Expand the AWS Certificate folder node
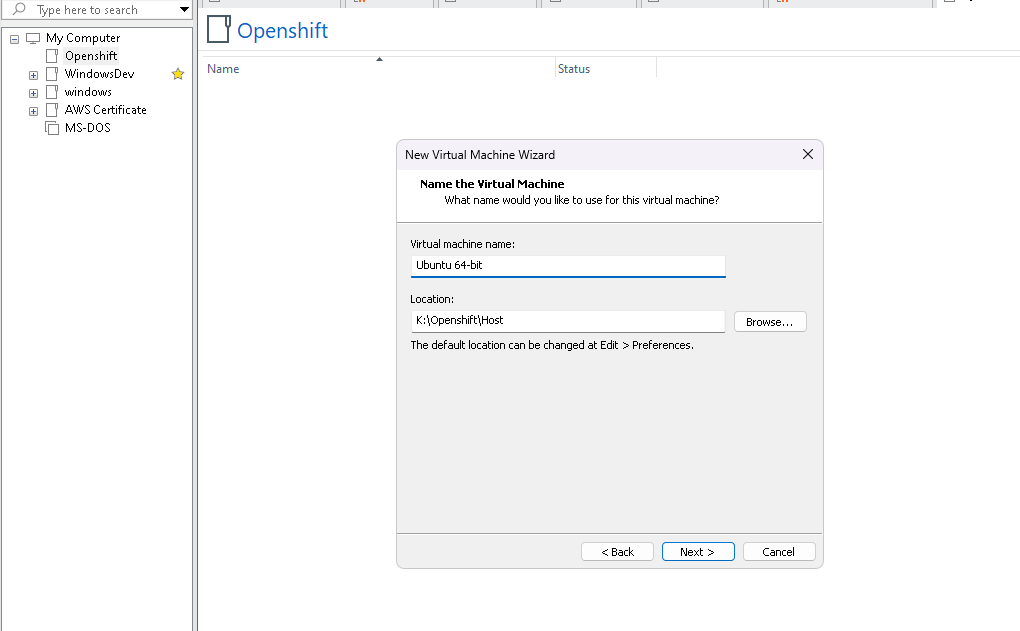1020x631 pixels. 34,111
